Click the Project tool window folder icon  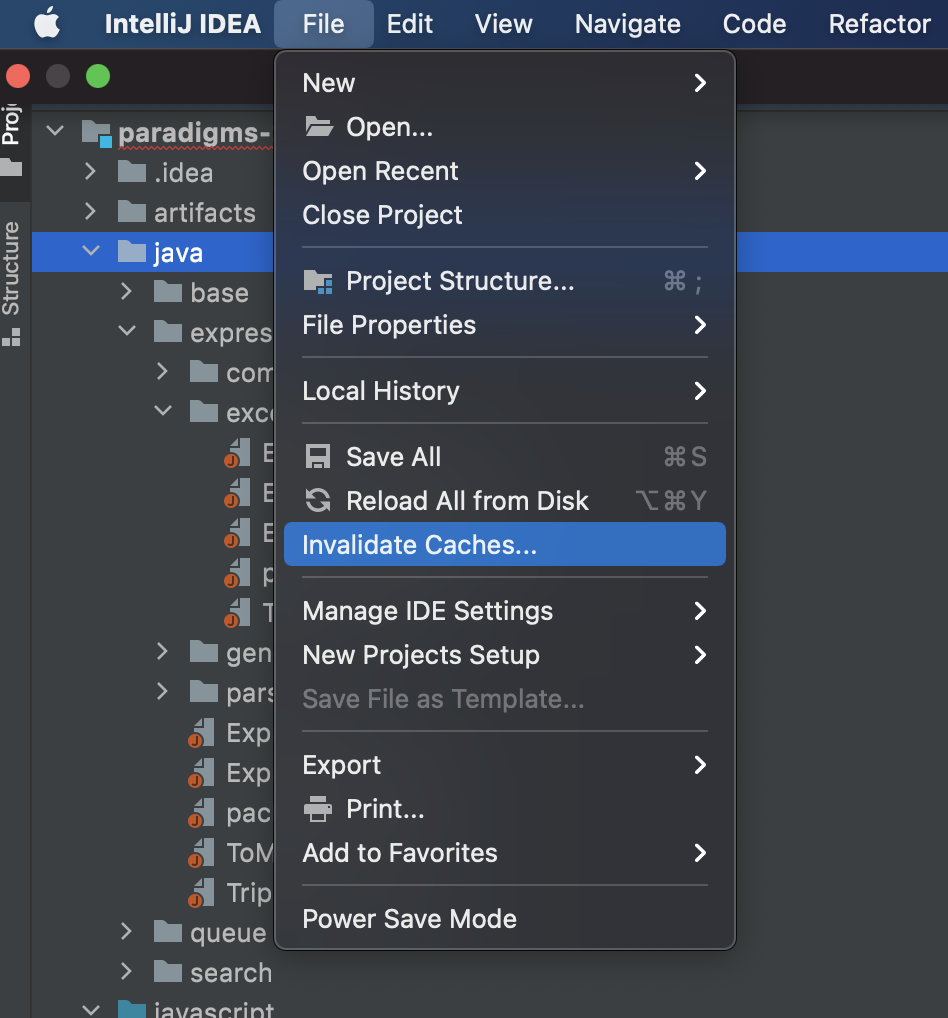[x=11, y=168]
